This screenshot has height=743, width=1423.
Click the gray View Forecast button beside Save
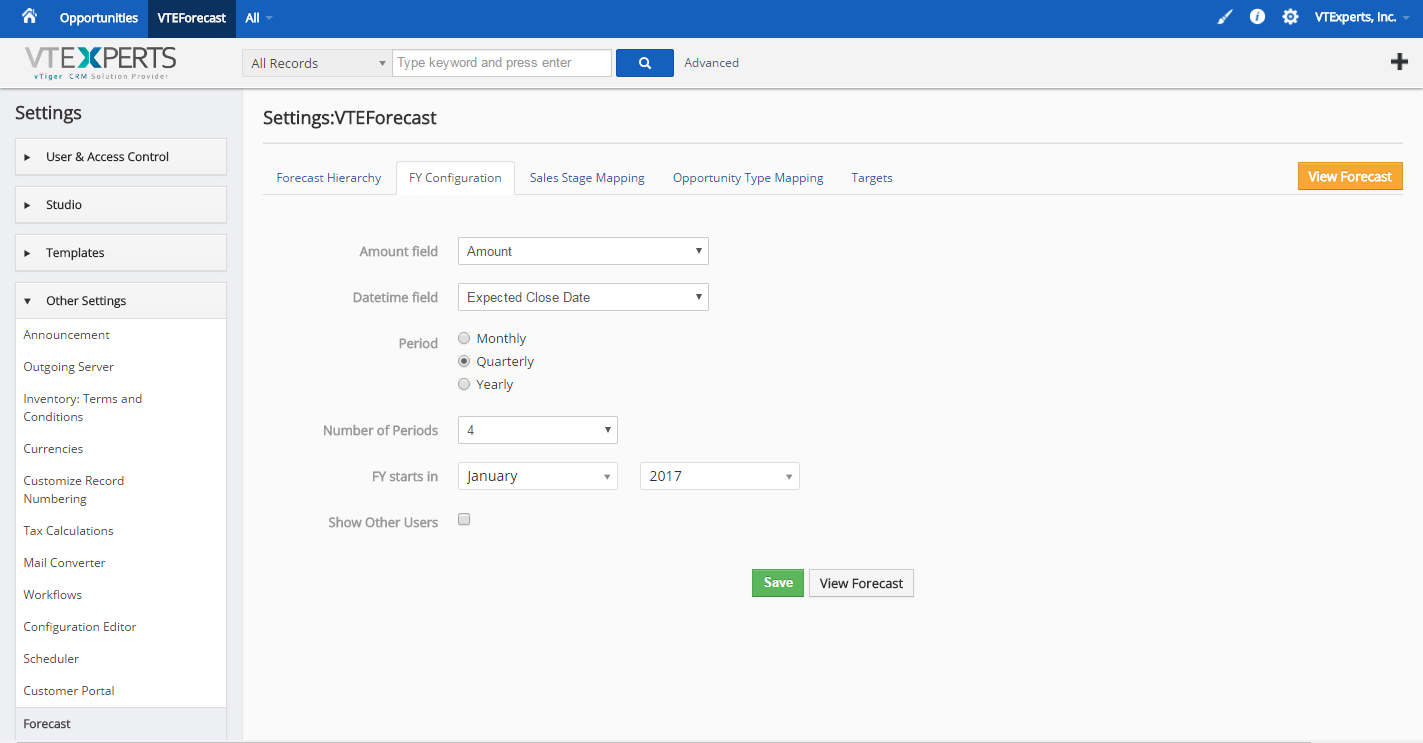click(861, 583)
